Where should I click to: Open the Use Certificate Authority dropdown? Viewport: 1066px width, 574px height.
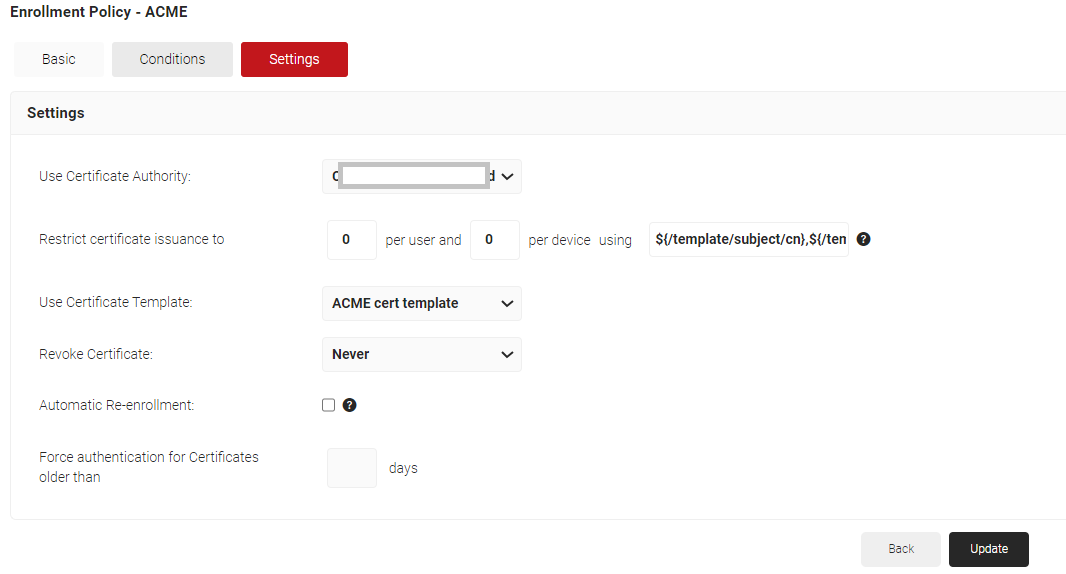[x=421, y=176]
